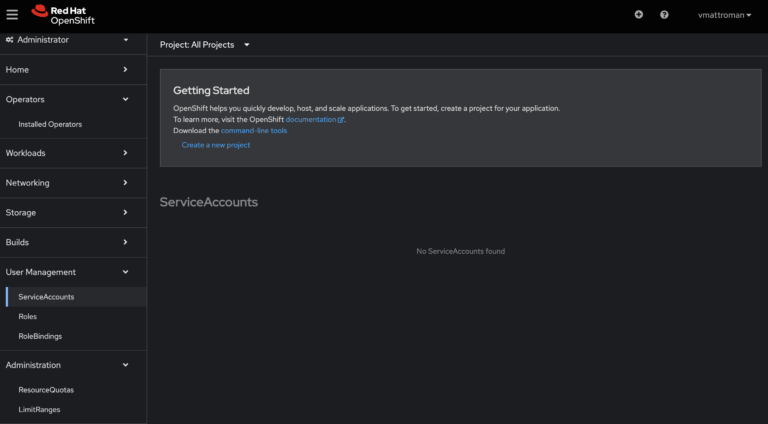Screen dimensions: 768x424
Task: Click the Getting Started heading
Action: [x=211, y=91]
